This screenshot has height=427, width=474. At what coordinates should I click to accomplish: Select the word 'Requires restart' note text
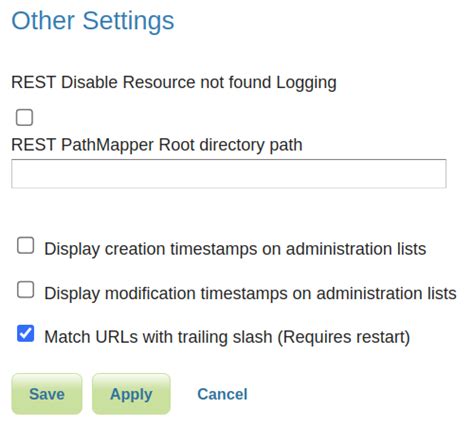pos(343,337)
